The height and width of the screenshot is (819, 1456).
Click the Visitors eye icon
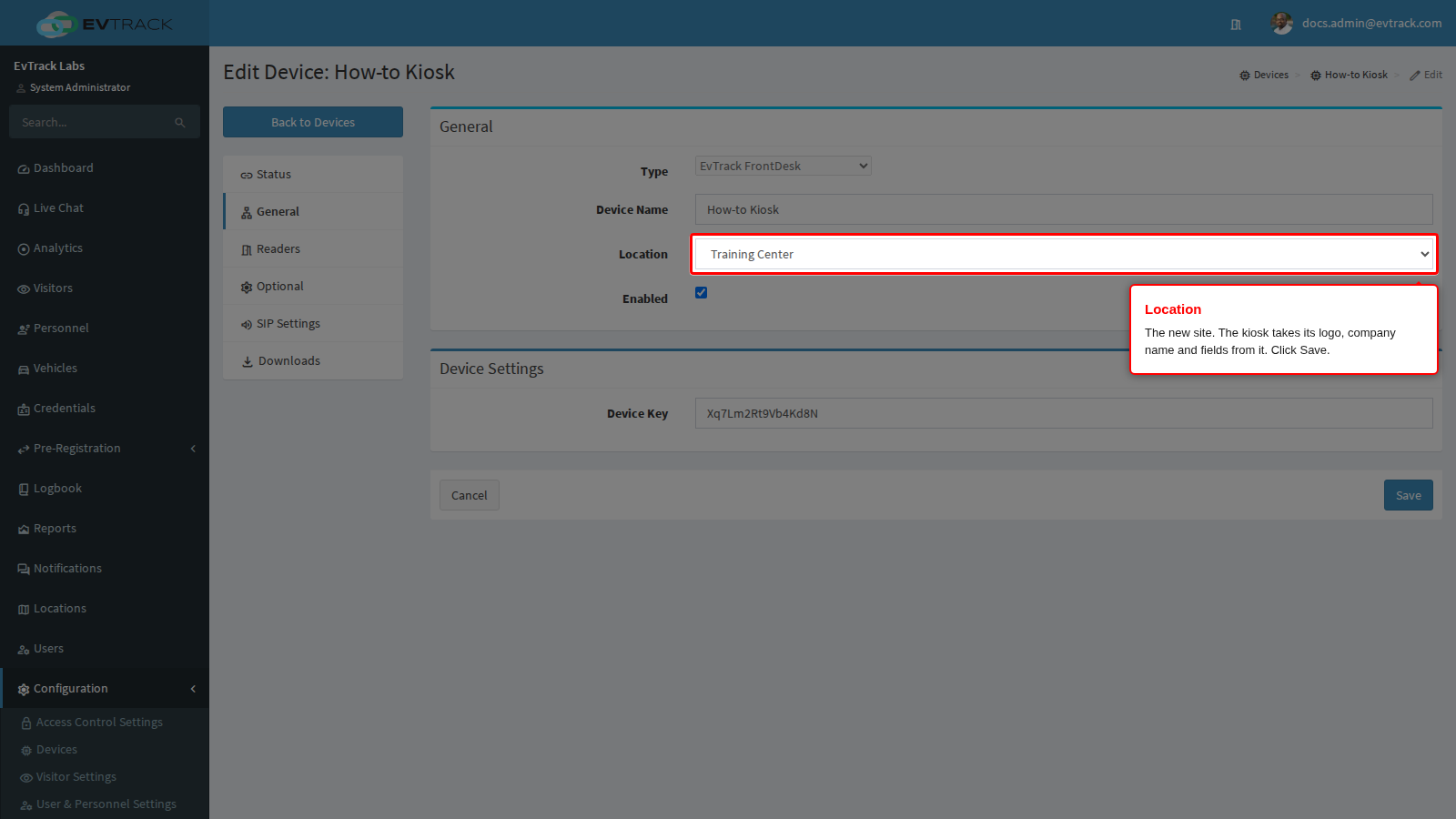pyautogui.click(x=24, y=289)
